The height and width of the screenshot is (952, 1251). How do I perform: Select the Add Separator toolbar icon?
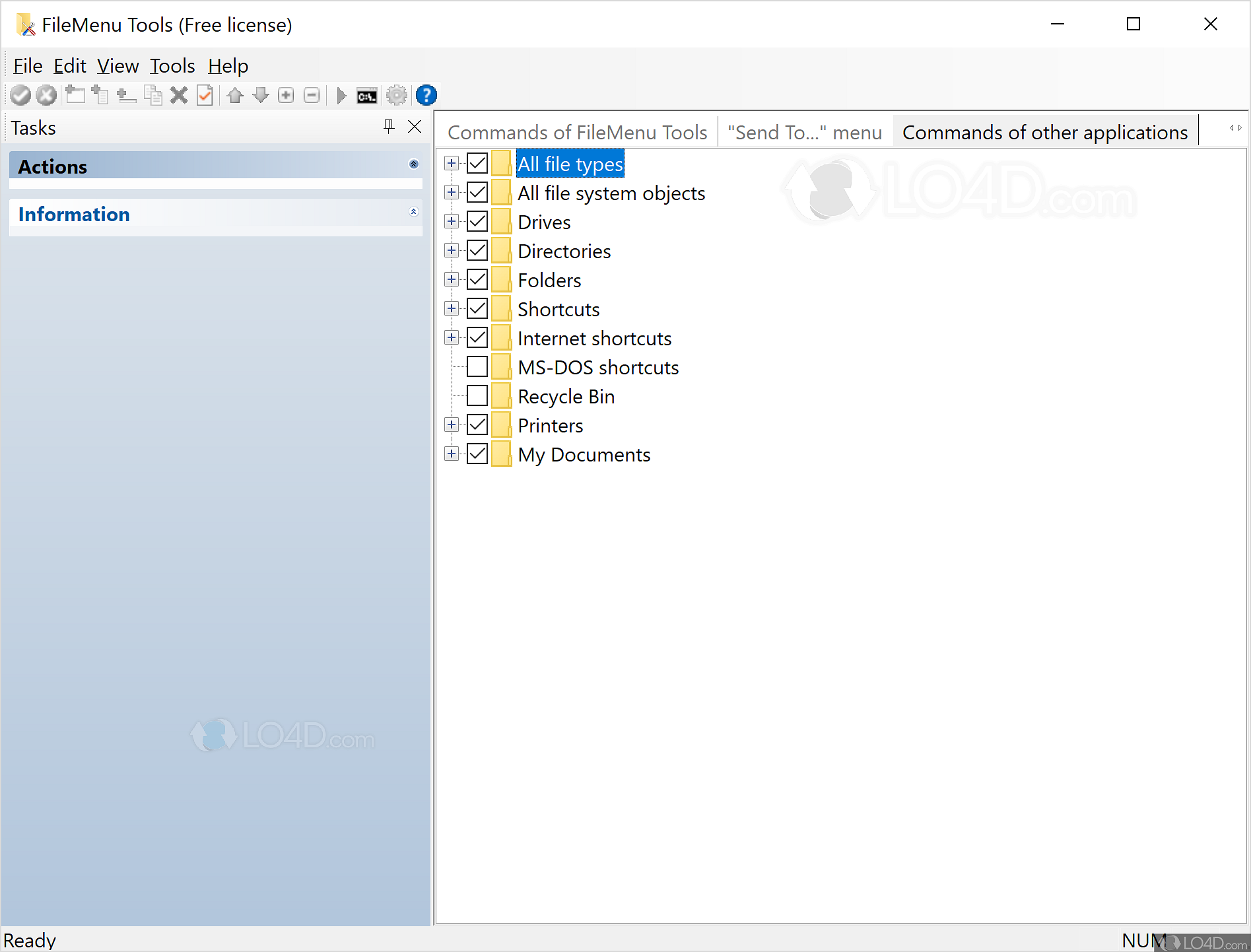pos(126,95)
